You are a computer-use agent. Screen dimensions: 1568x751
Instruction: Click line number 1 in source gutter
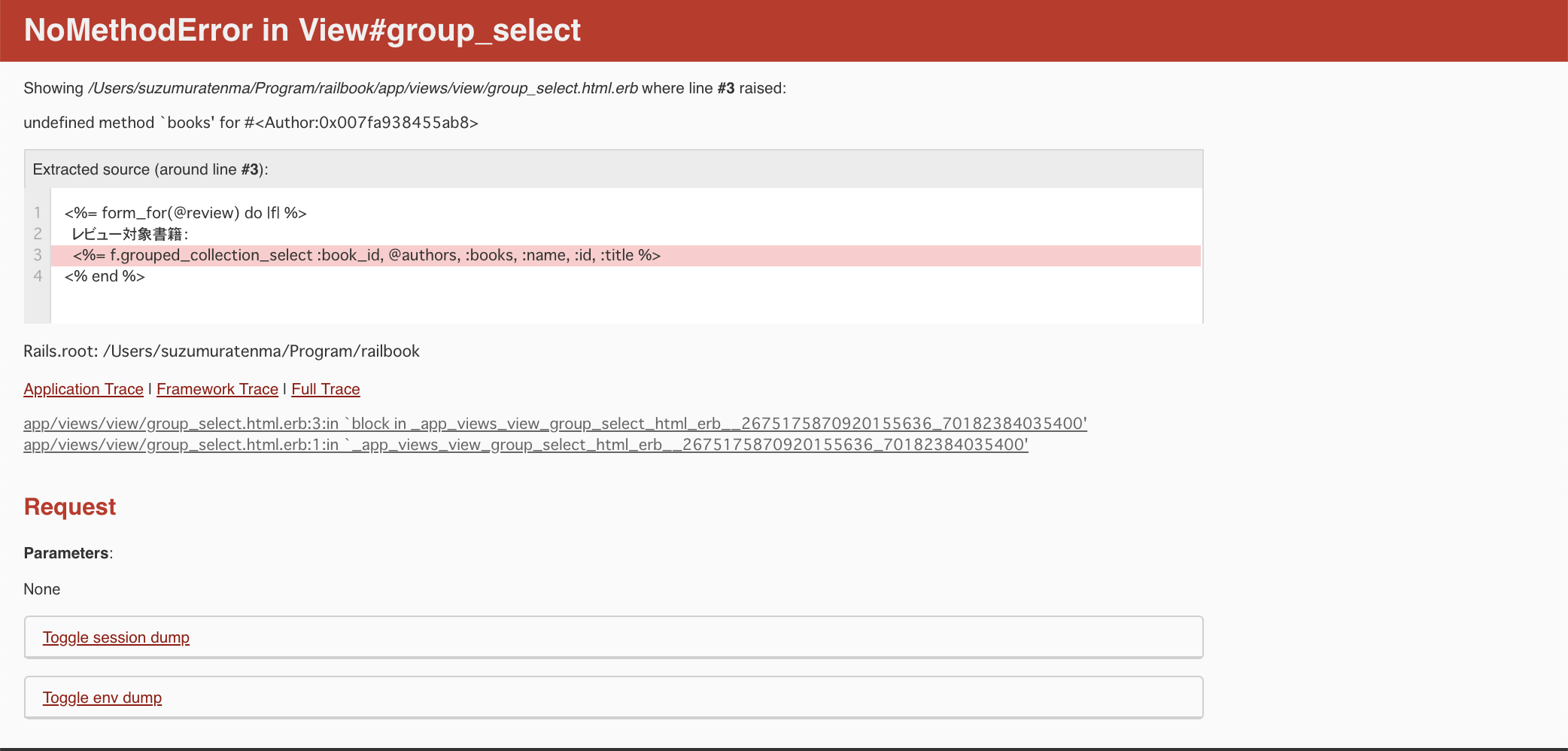click(x=38, y=213)
